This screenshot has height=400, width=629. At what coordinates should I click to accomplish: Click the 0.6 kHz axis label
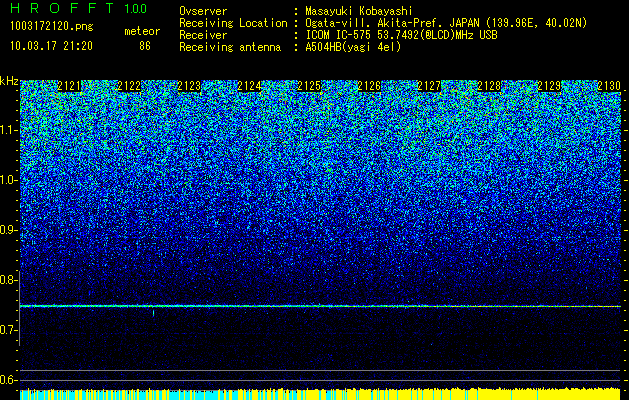[x=9, y=380]
